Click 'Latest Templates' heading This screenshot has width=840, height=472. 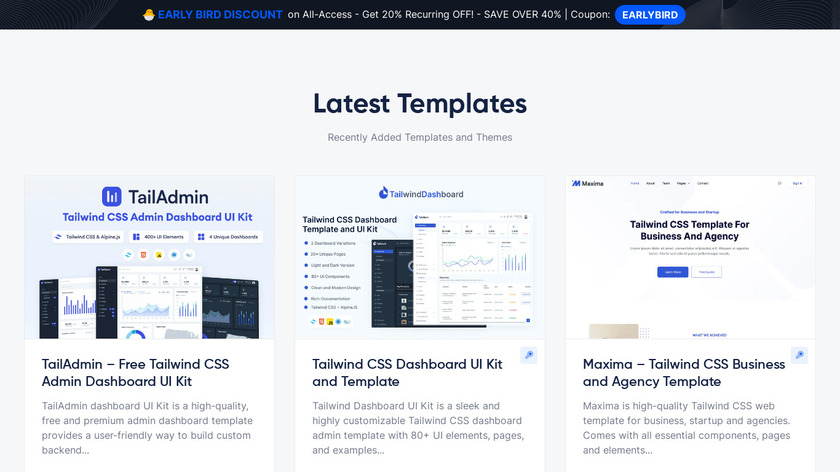(x=420, y=104)
